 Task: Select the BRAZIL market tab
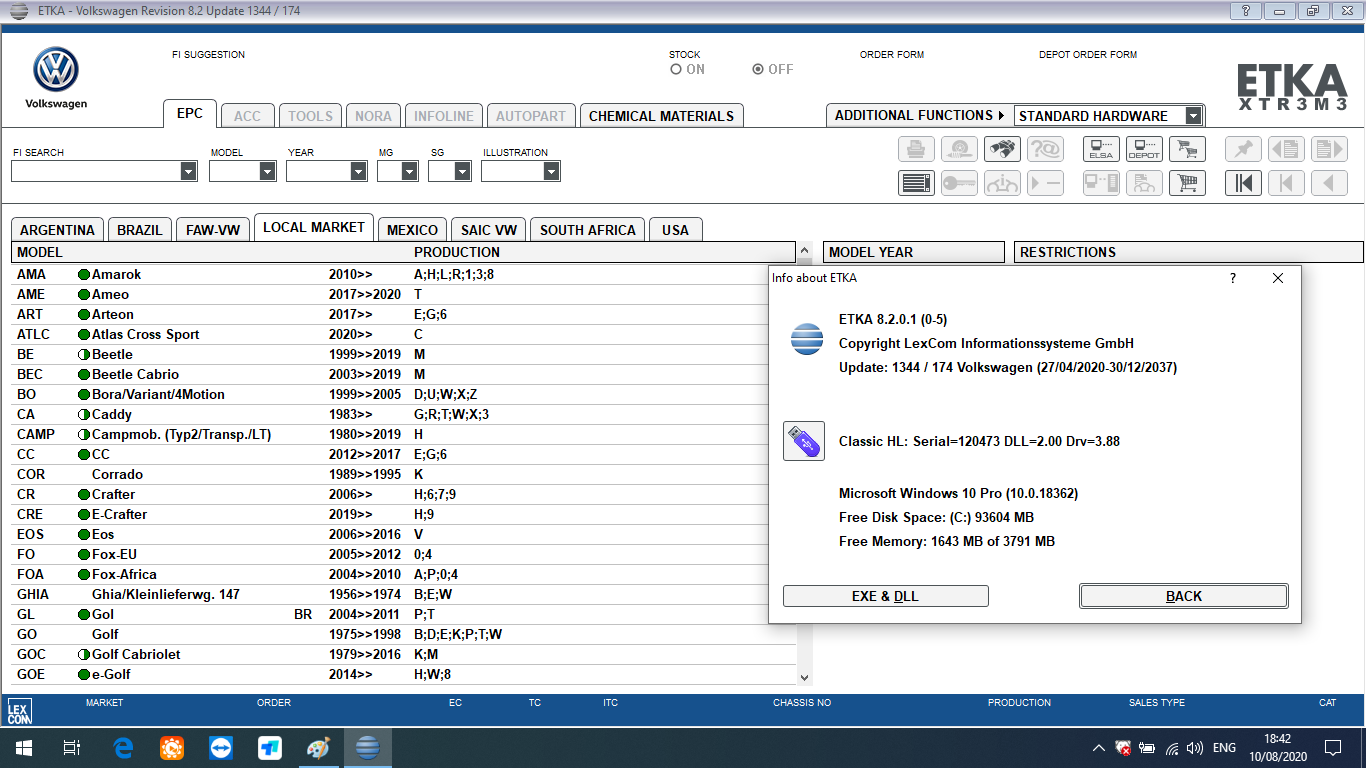(140, 229)
